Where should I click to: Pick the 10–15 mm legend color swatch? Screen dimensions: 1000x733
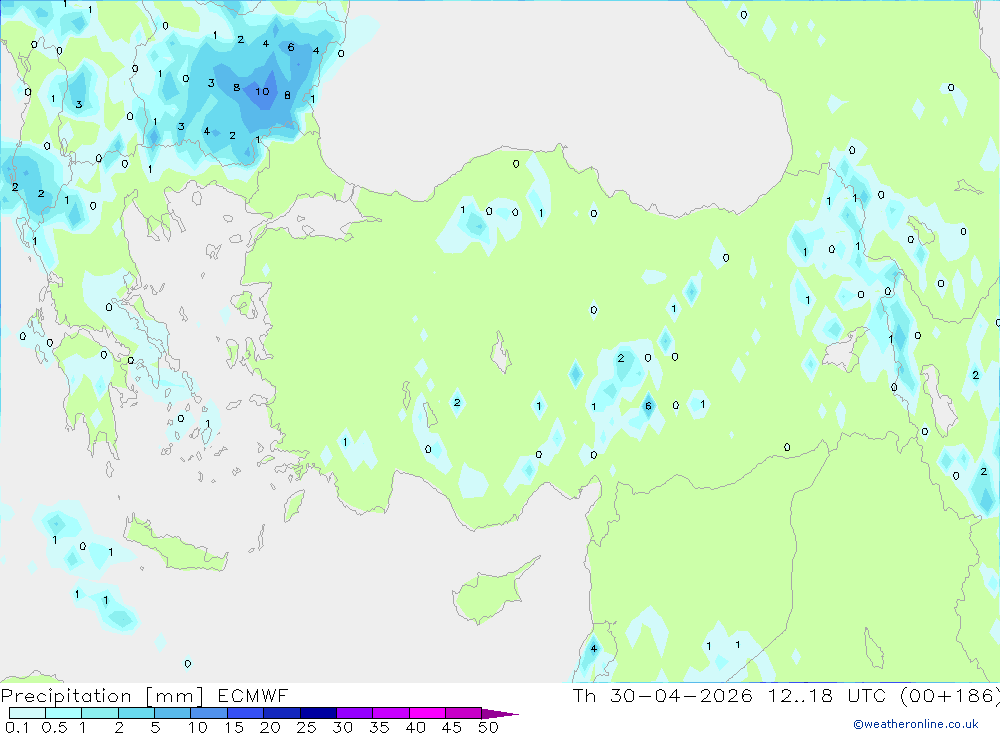point(209,713)
